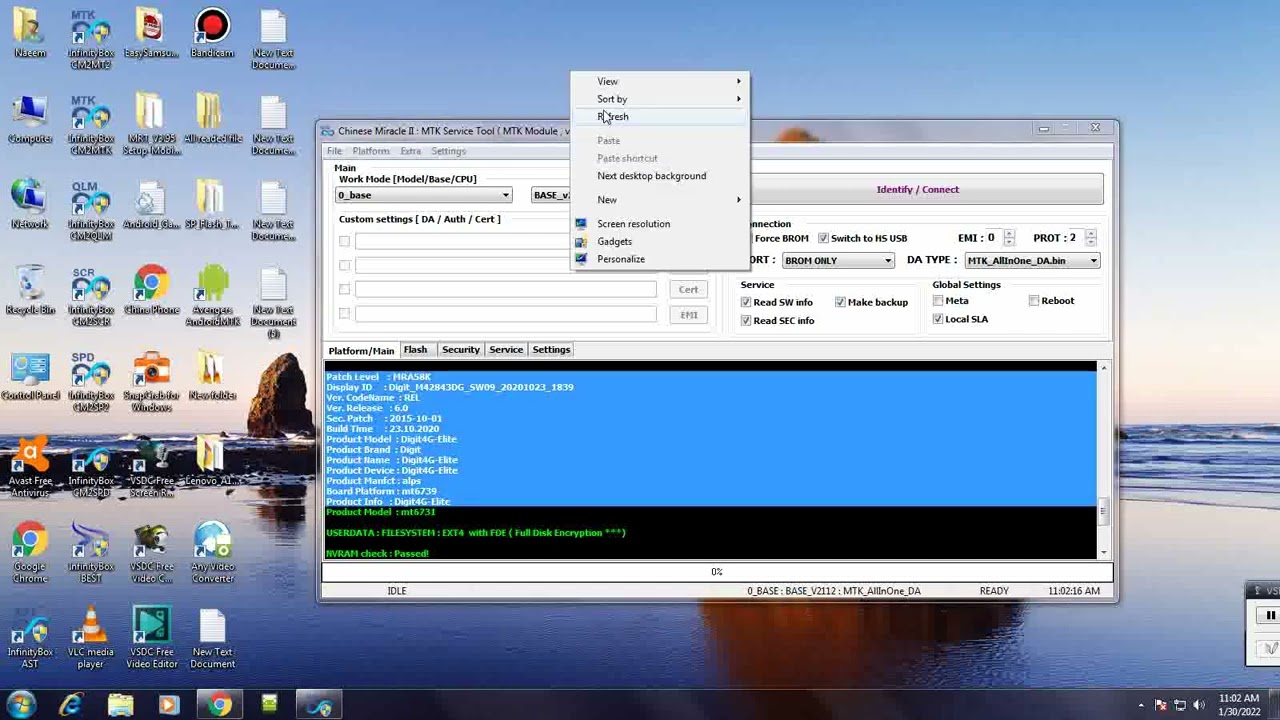Open the Computer desktop icon
The height and width of the screenshot is (720, 1280).
coord(30,120)
